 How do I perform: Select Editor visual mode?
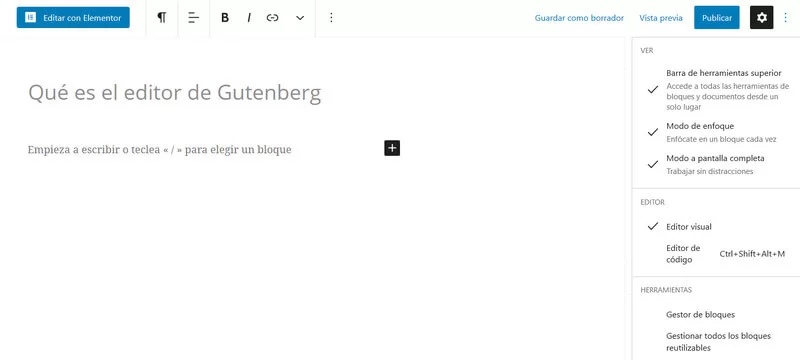(x=716, y=226)
